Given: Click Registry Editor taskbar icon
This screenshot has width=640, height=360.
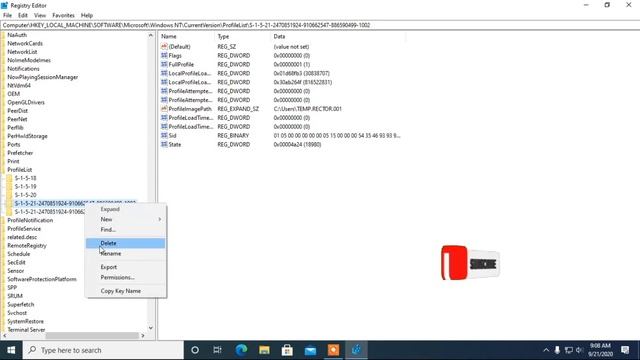Looking at the screenshot, I should coord(356,350).
